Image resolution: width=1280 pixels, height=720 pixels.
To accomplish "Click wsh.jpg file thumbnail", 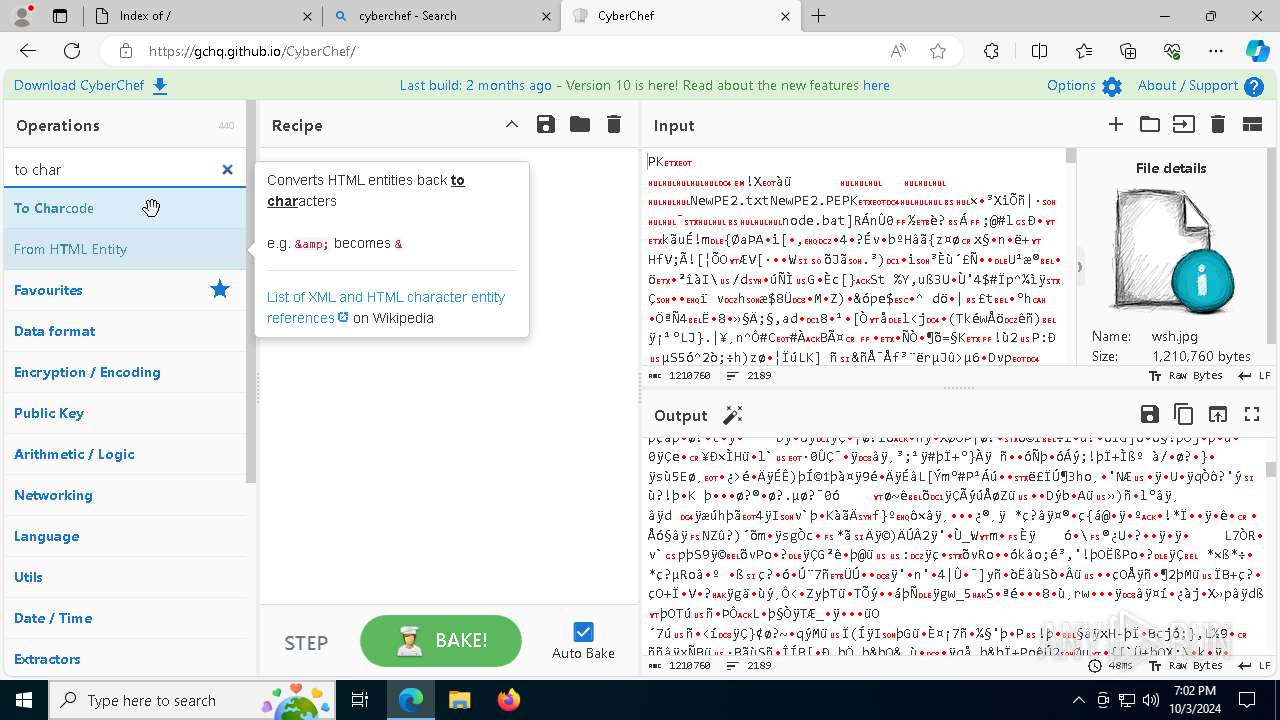I will point(1171,251).
